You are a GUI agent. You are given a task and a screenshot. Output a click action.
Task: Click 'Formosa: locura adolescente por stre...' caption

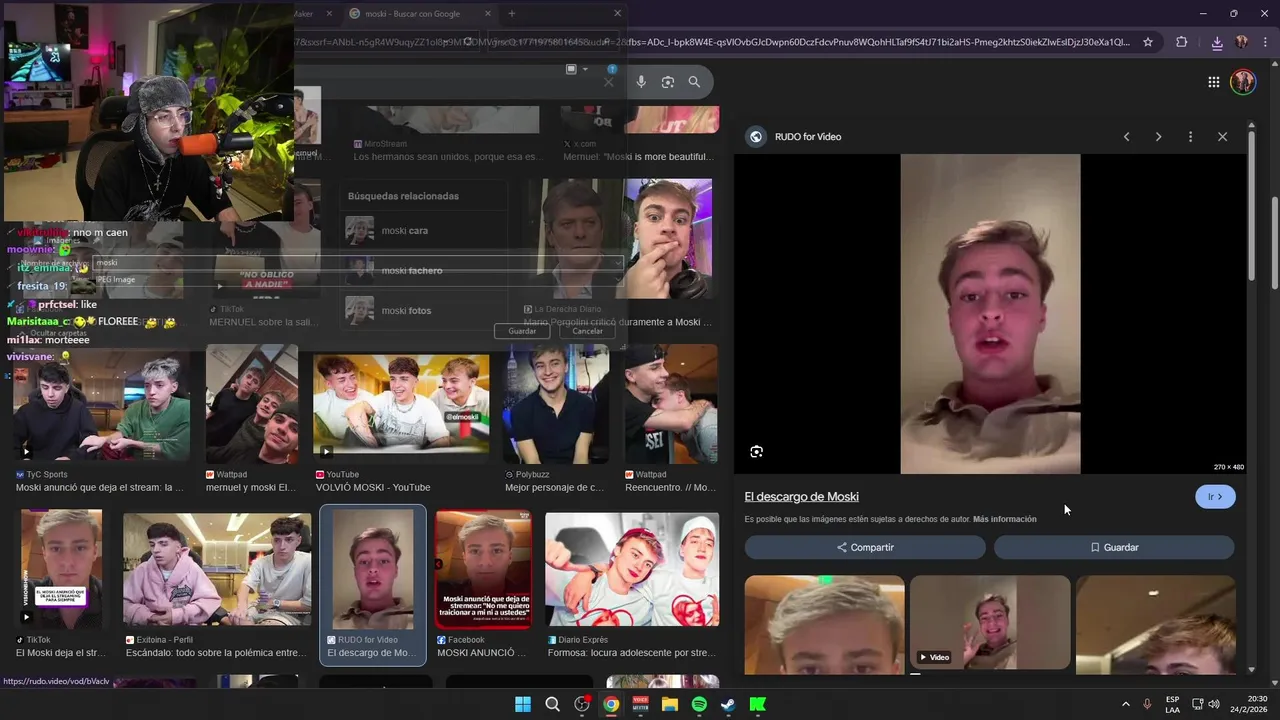(x=631, y=653)
